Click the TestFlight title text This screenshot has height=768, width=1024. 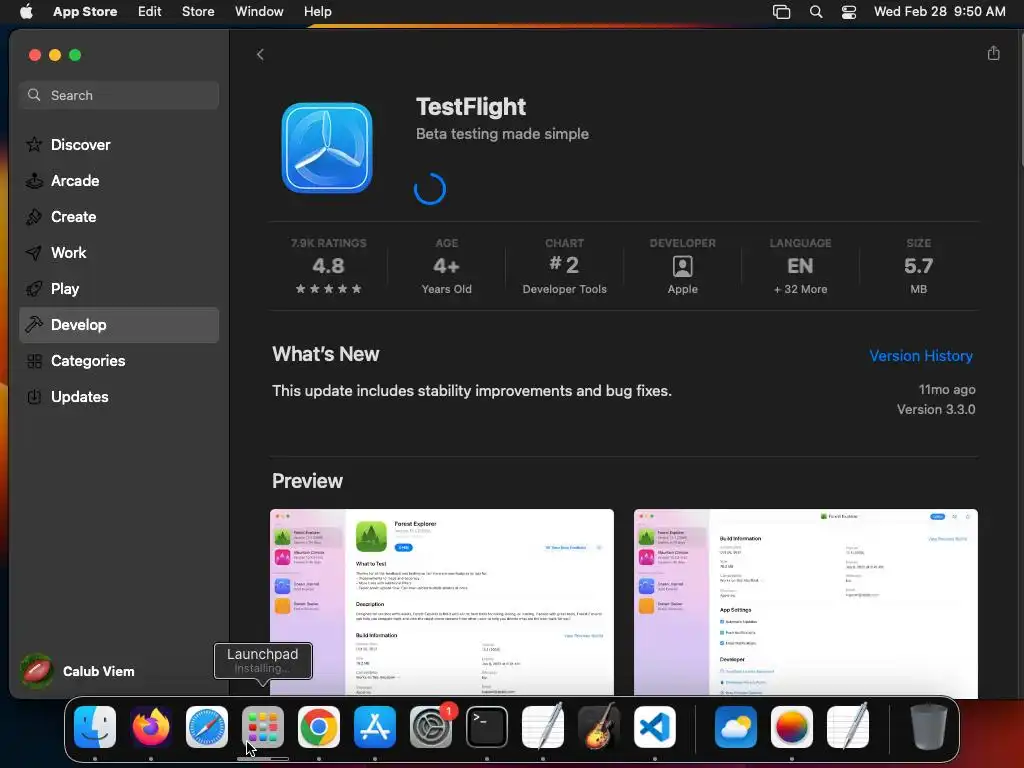(x=471, y=106)
